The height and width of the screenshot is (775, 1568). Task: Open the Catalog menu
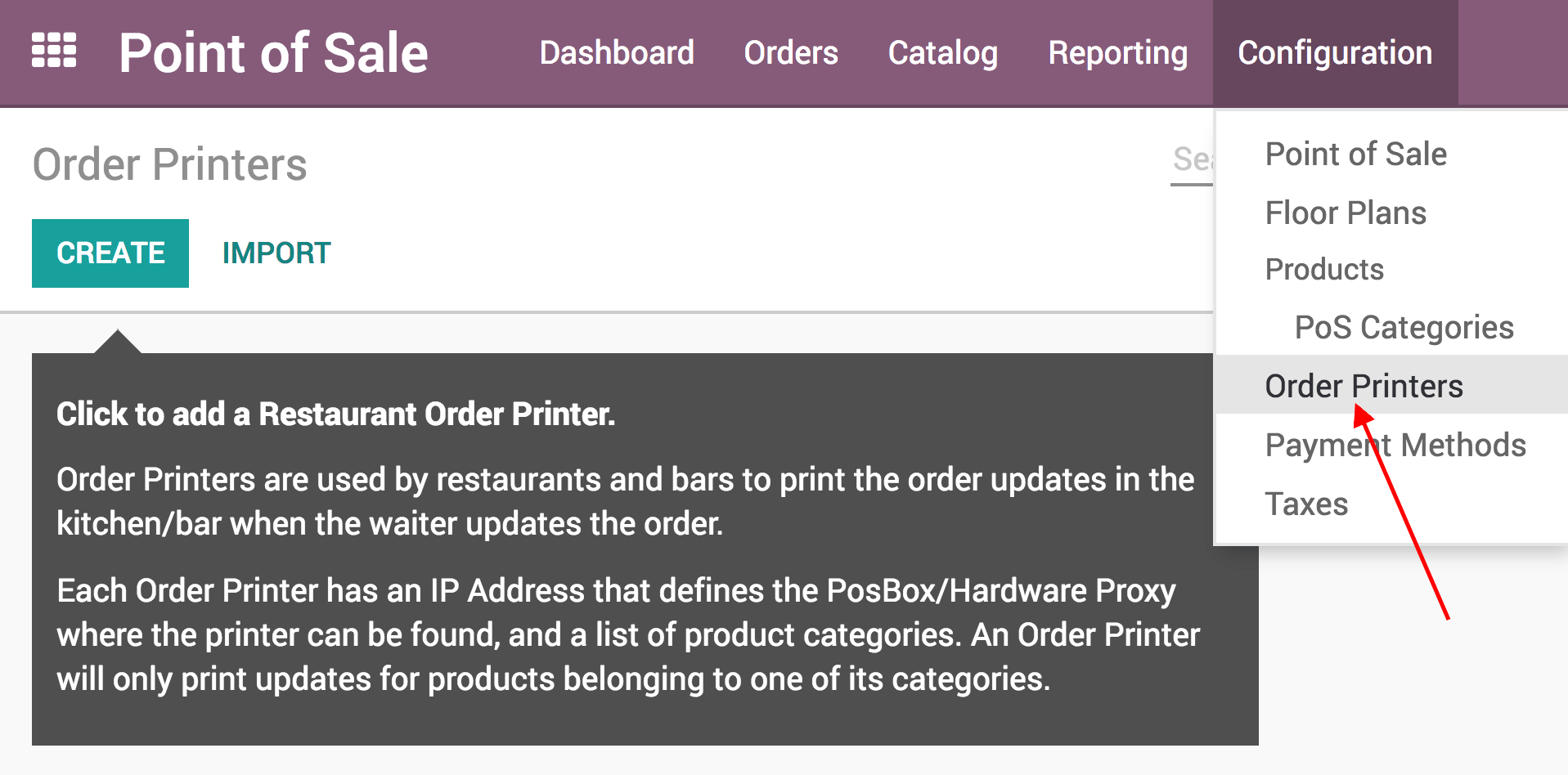(941, 52)
